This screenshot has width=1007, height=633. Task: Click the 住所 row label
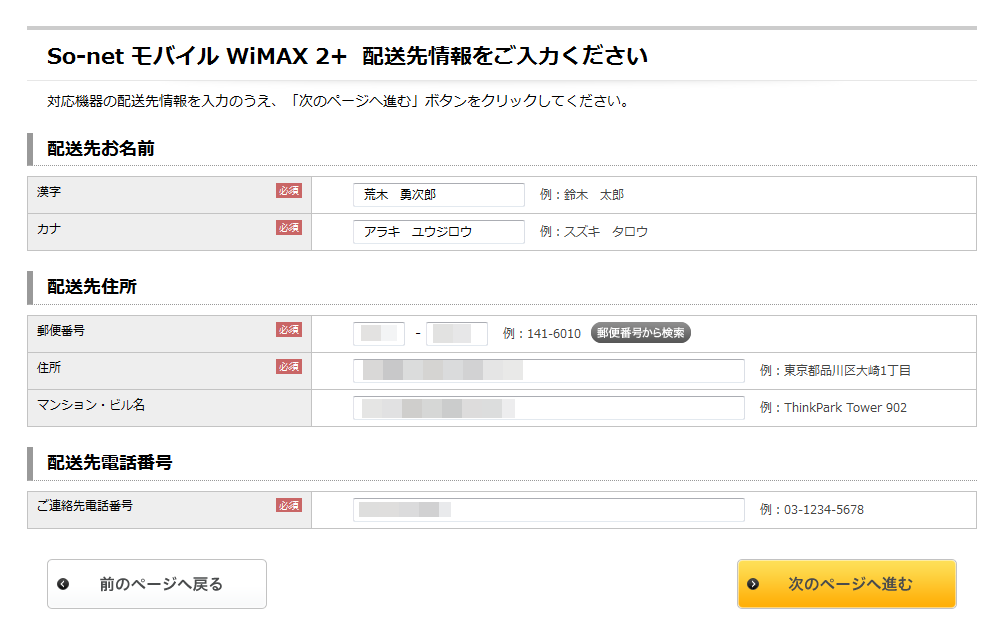[49, 367]
